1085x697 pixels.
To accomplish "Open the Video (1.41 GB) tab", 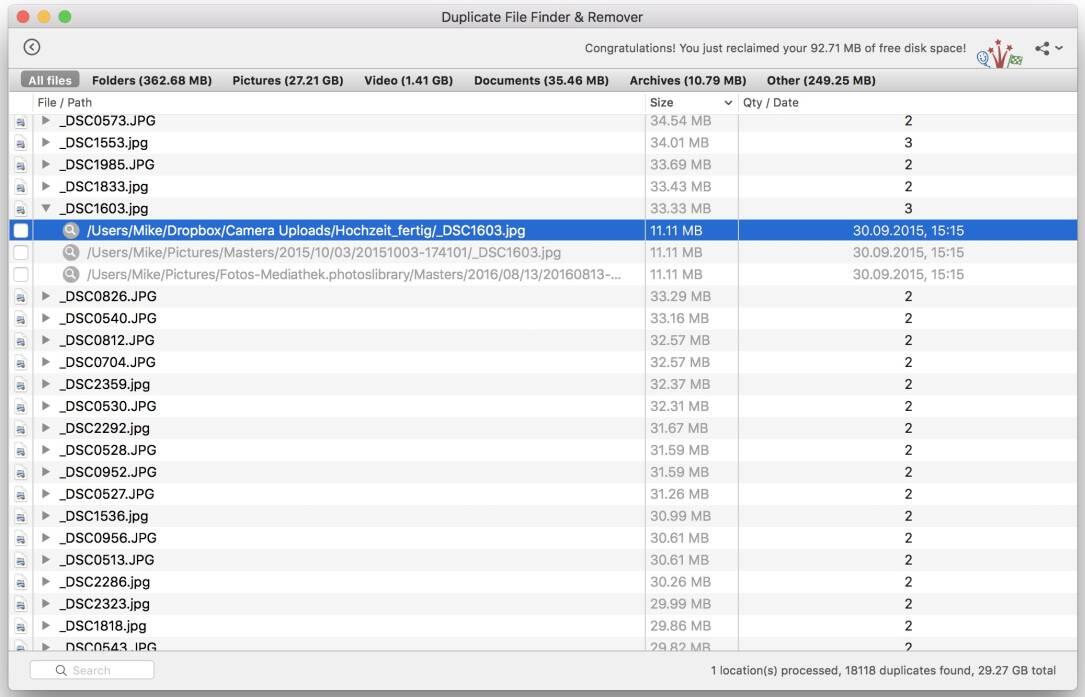I will click(408, 81).
